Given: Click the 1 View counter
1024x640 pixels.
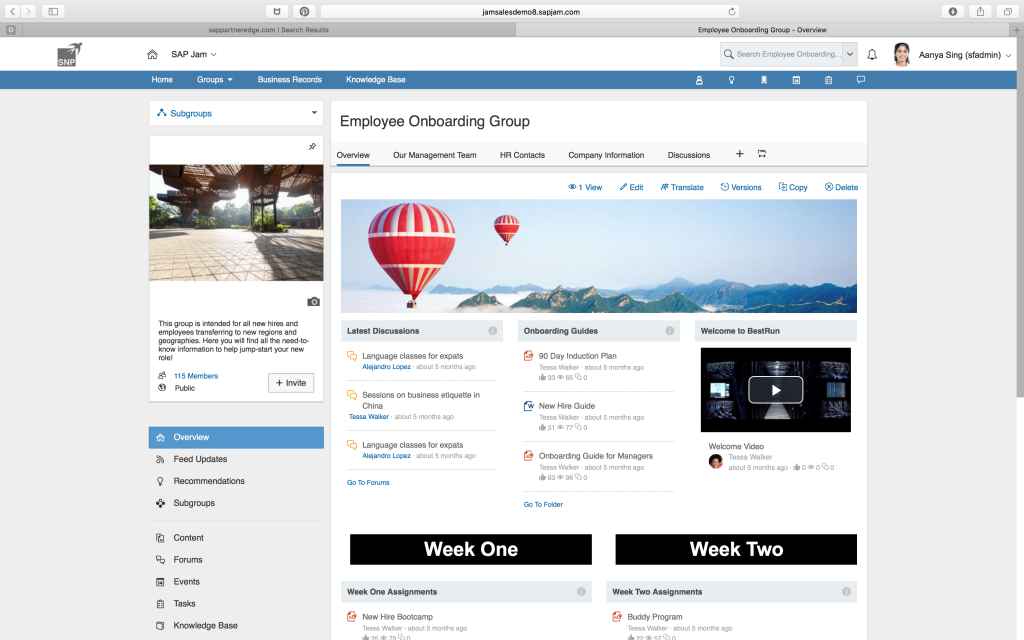Looking at the screenshot, I should click(x=585, y=187).
